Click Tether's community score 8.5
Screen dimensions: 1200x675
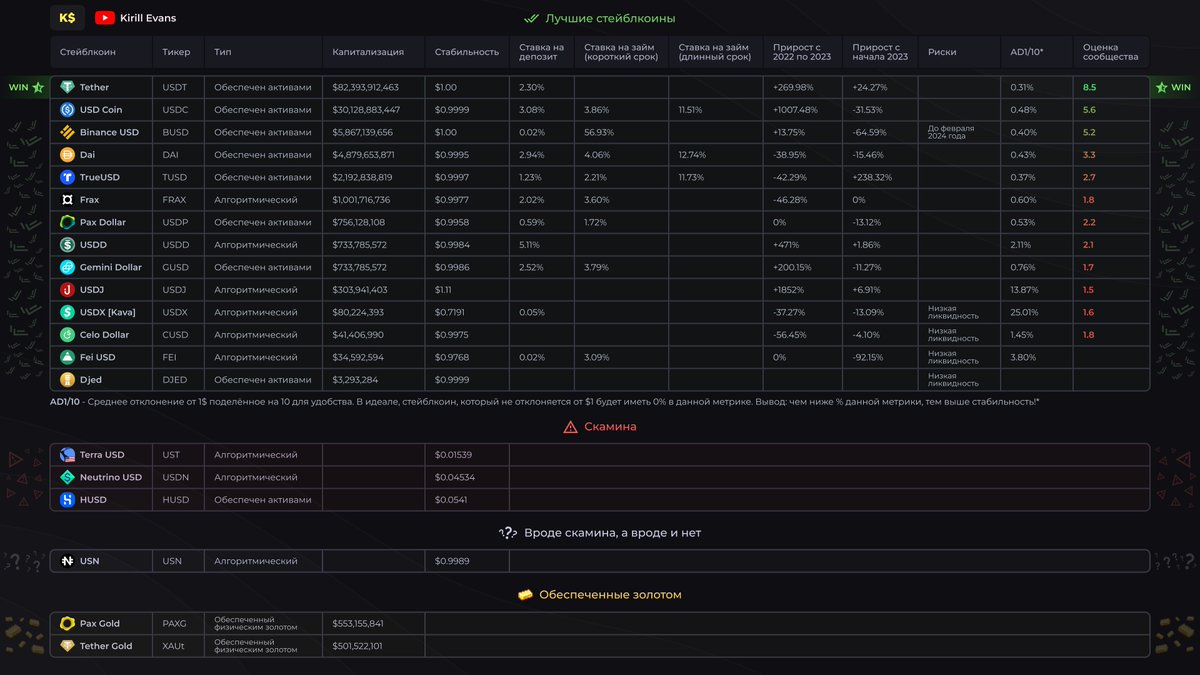[1089, 87]
